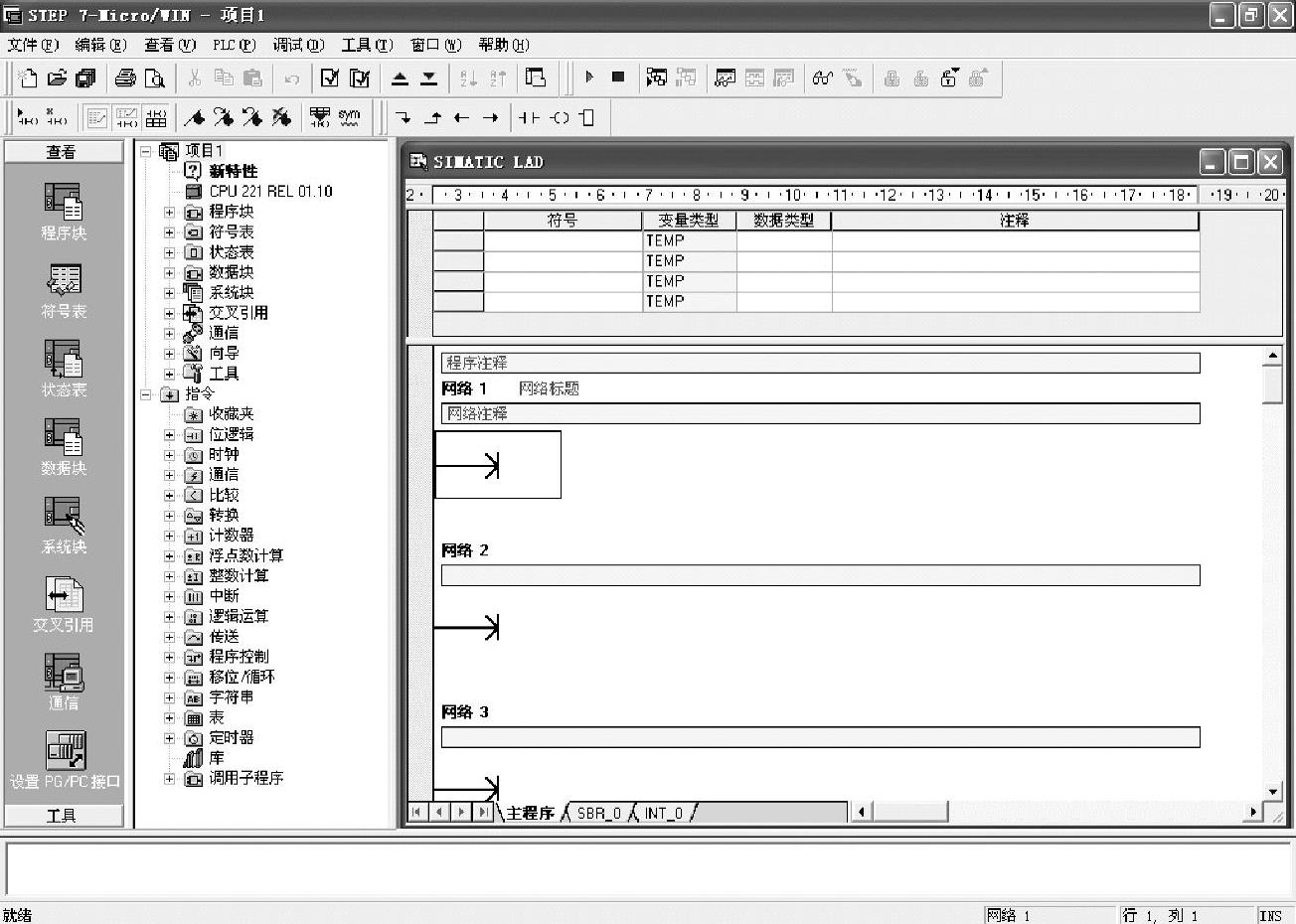Open print preview from the toolbar
The image size is (1296, 924).
click(x=154, y=78)
